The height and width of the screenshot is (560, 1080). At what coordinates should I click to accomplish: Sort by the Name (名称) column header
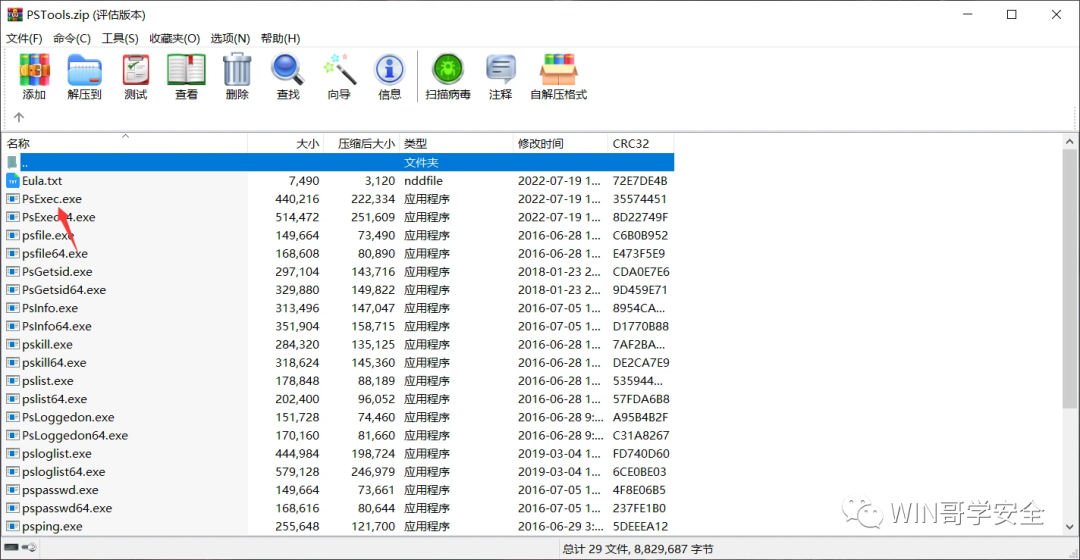click(125, 143)
